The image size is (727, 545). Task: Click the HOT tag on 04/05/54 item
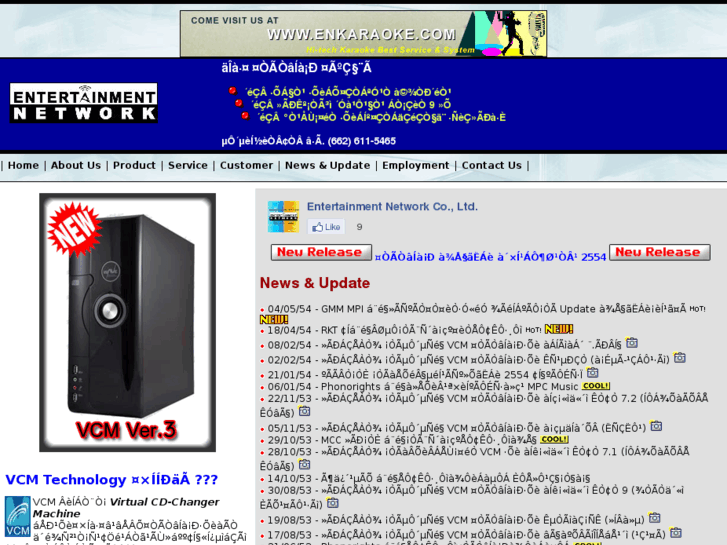[x=697, y=309]
